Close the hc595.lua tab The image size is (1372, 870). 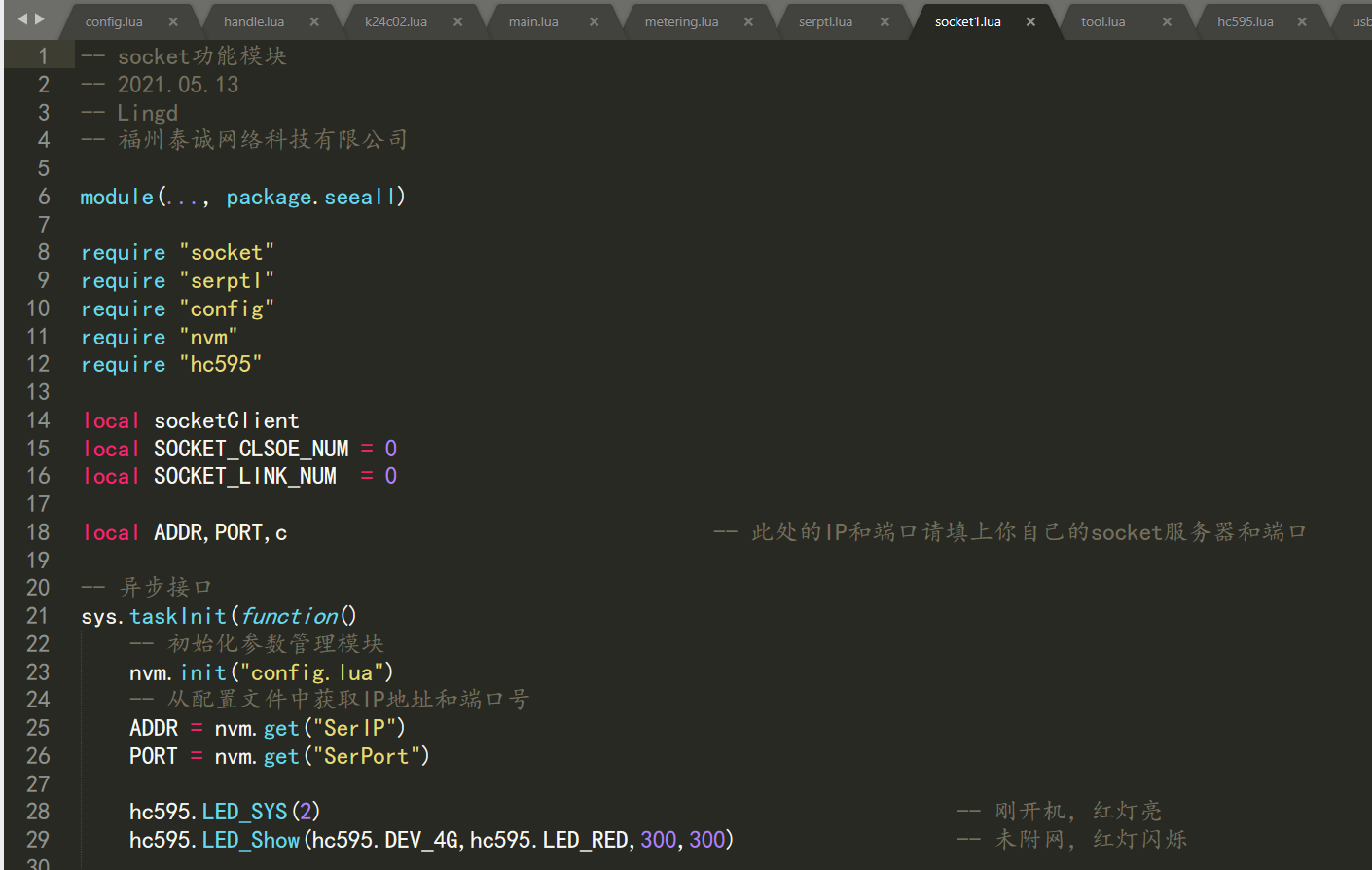1302,21
